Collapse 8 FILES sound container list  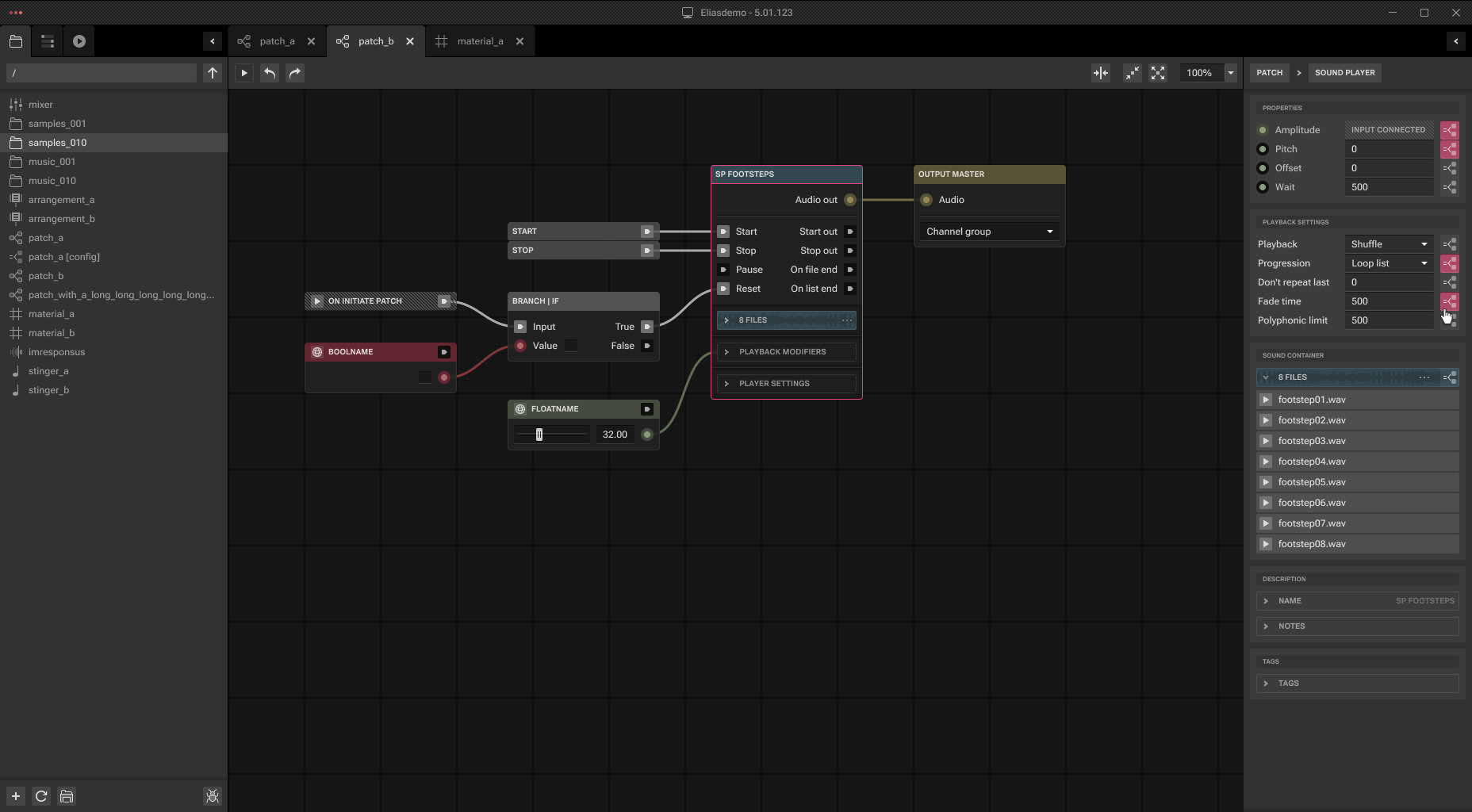[x=1266, y=377]
